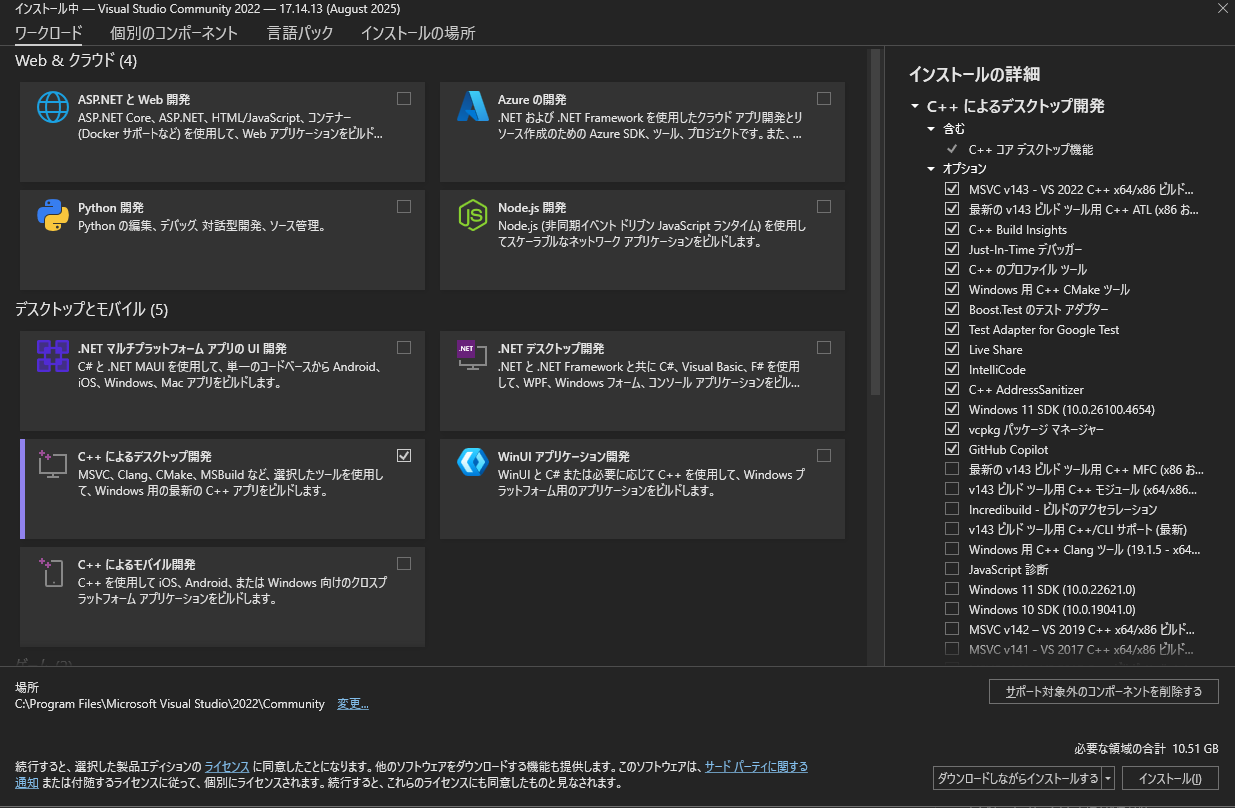
Task: Uncheck the GitHub Copilot option
Action: point(952,449)
